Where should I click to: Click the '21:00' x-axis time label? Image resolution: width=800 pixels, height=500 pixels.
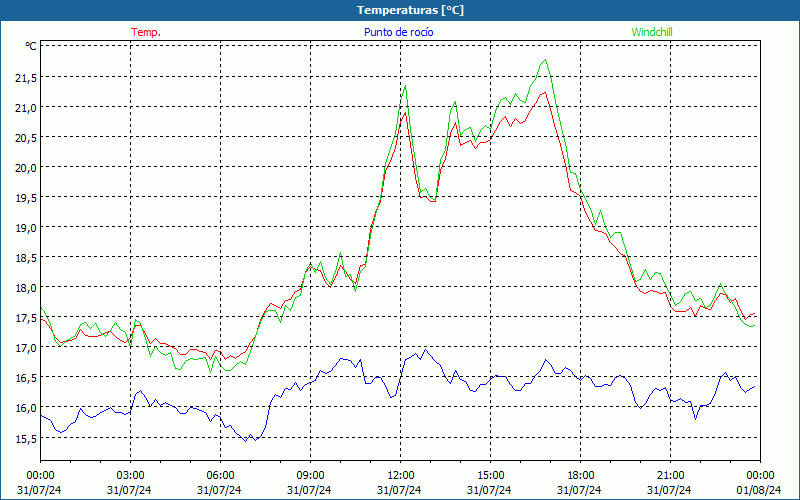click(670, 475)
